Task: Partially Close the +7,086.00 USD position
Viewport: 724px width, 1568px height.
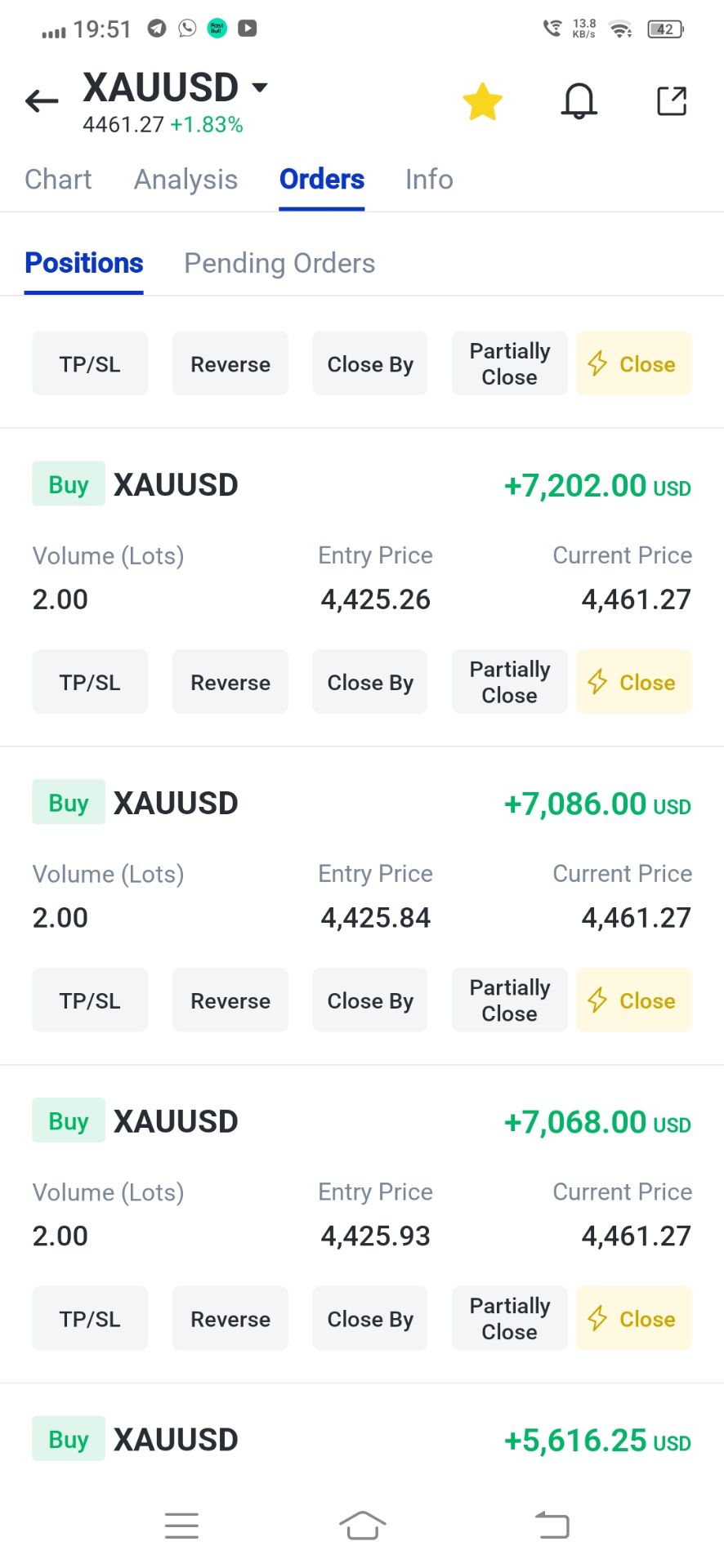Action: (x=509, y=1000)
